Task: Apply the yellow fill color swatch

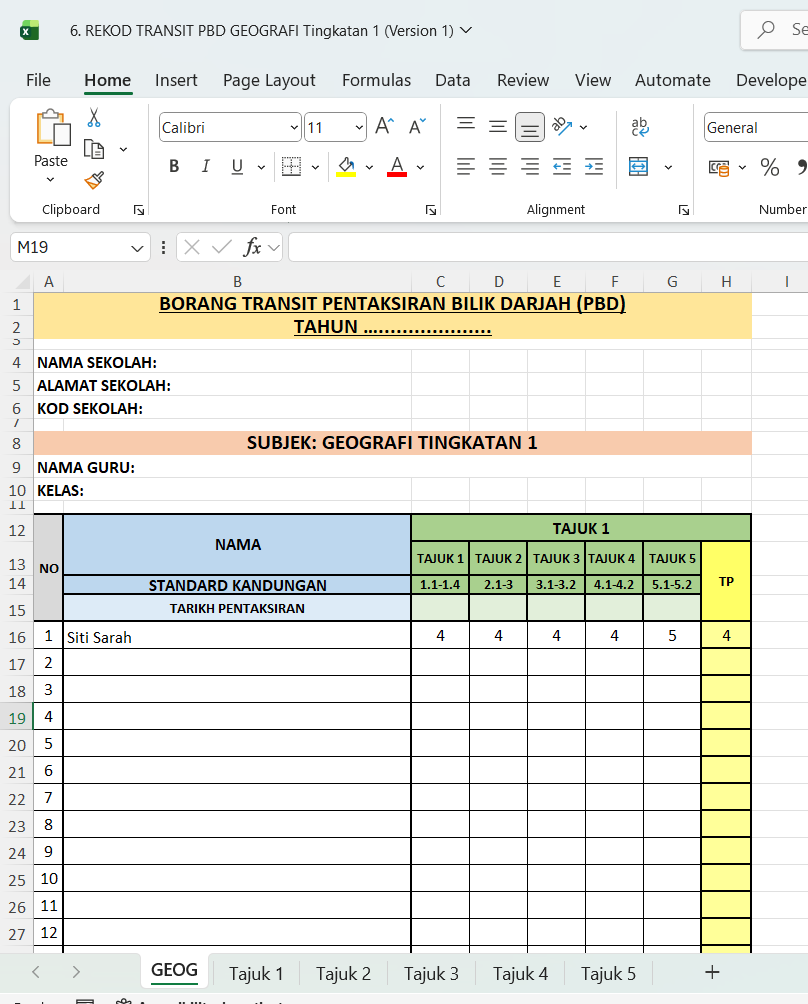Action: [x=346, y=167]
